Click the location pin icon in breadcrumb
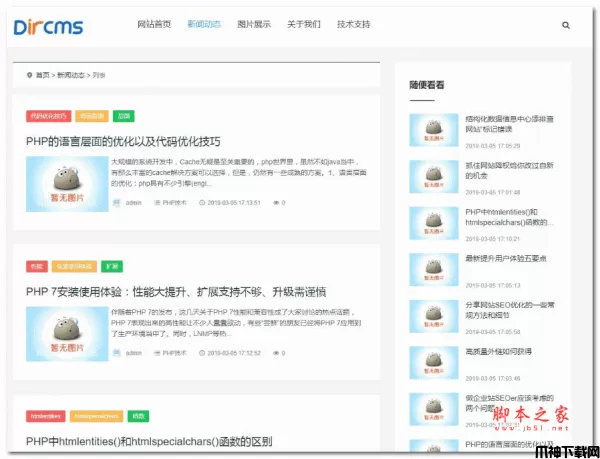Viewport: 600px width, 459px height. [29, 75]
